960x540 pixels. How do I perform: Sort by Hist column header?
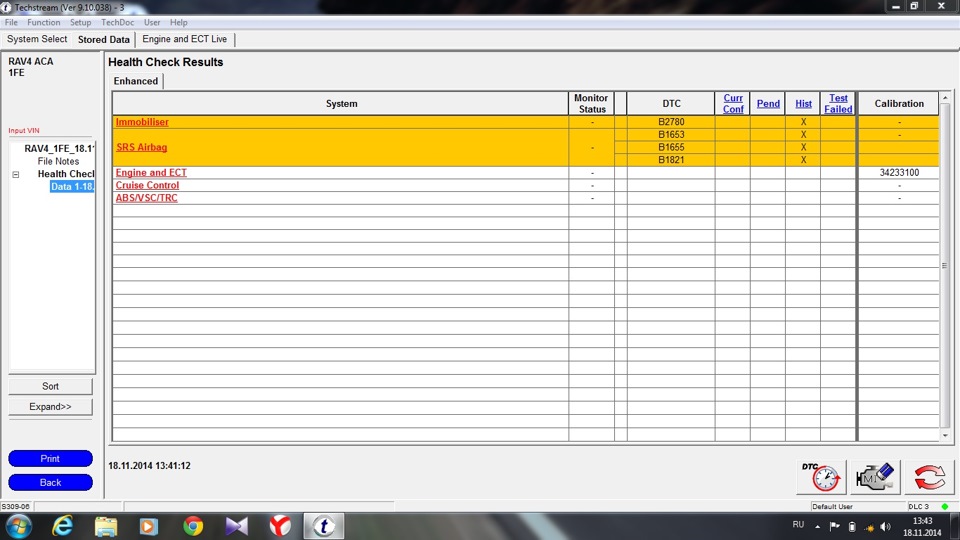click(803, 103)
